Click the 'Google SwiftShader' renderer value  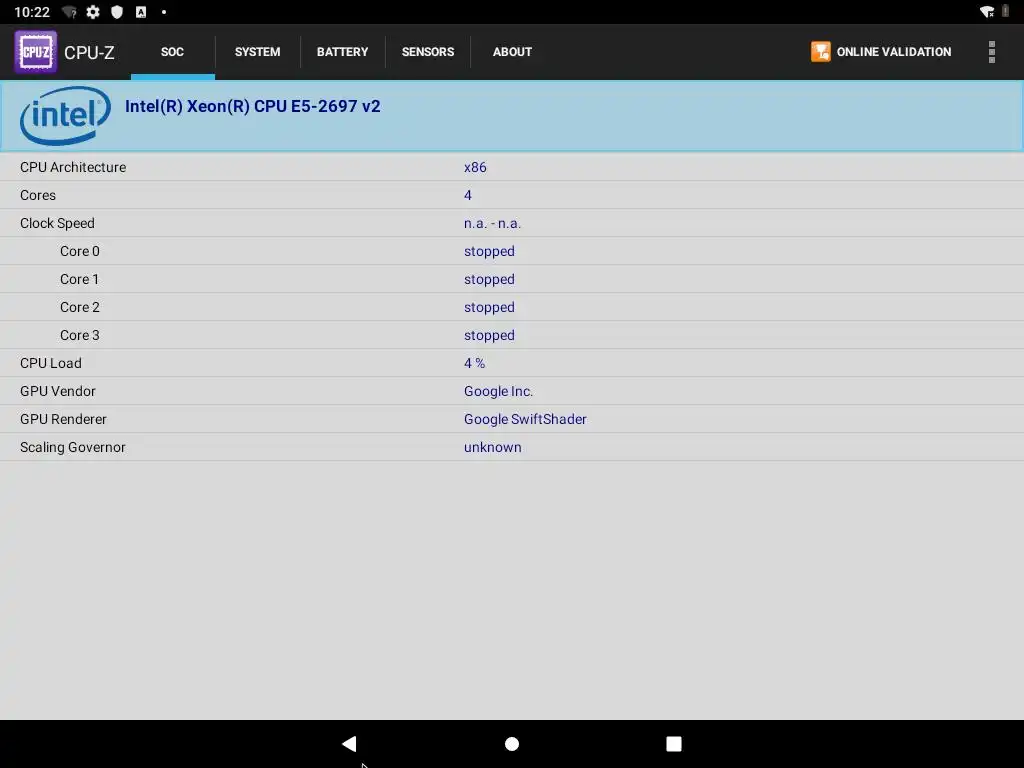click(525, 419)
